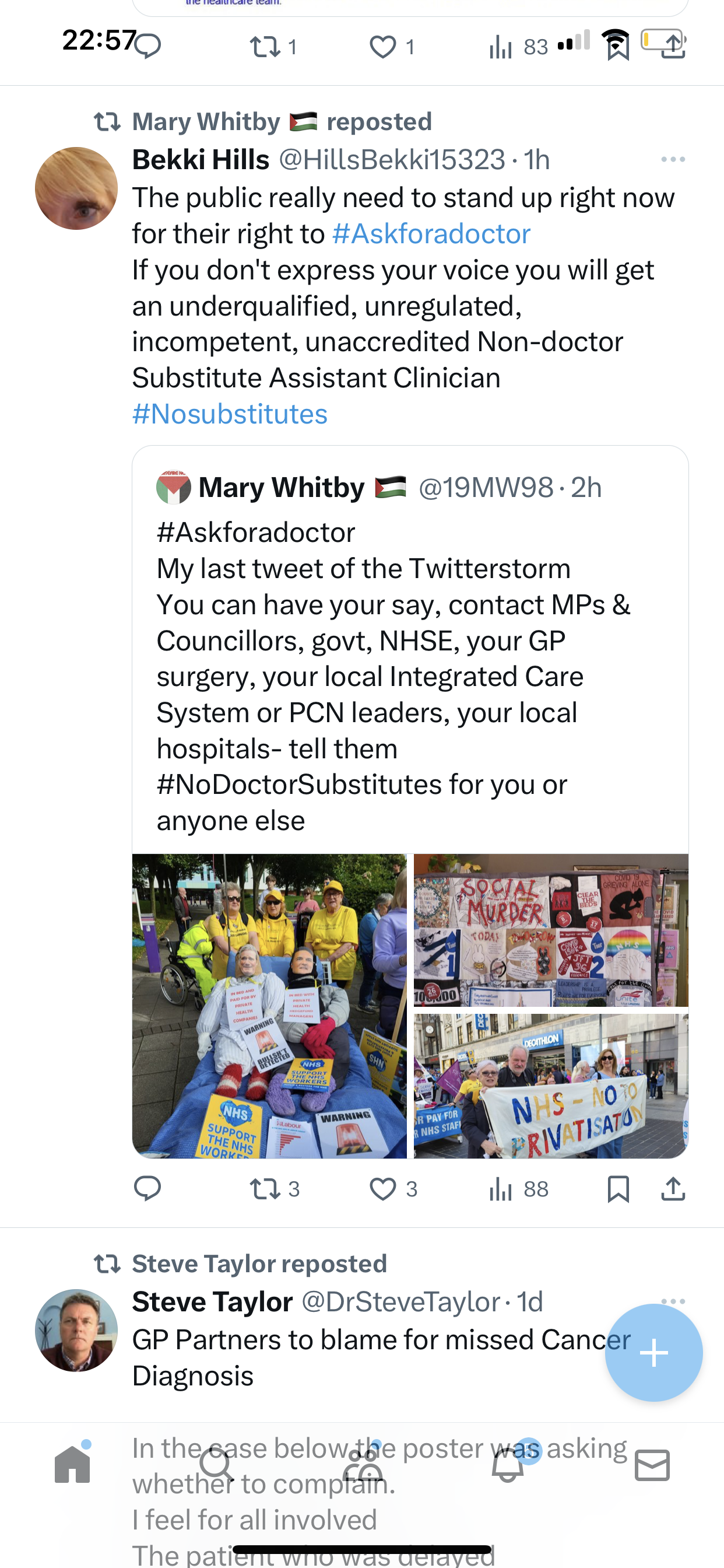Open the #Askforadoctor hashtag link

pyautogui.click(x=431, y=234)
